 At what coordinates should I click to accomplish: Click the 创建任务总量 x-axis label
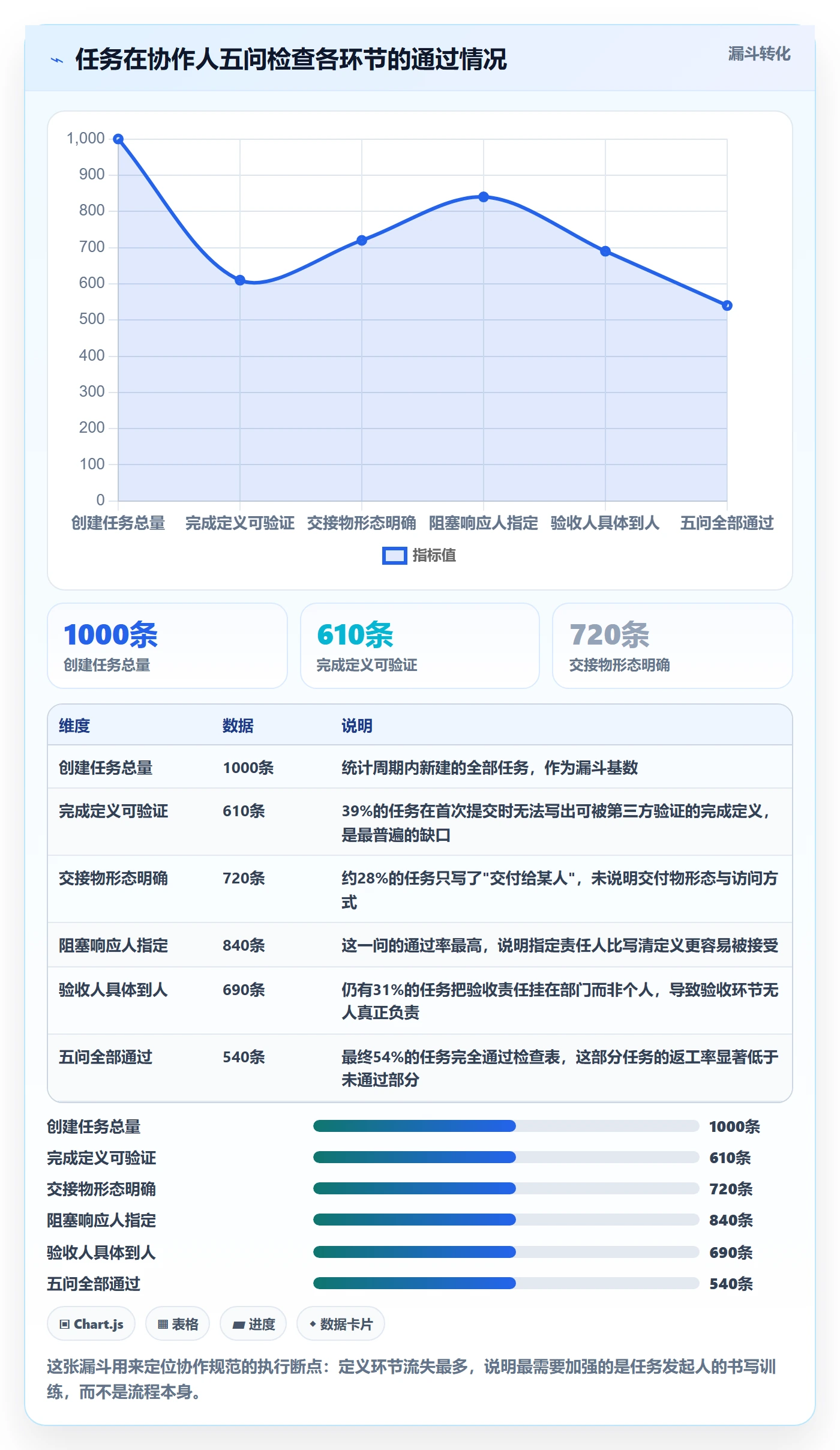coord(118,523)
